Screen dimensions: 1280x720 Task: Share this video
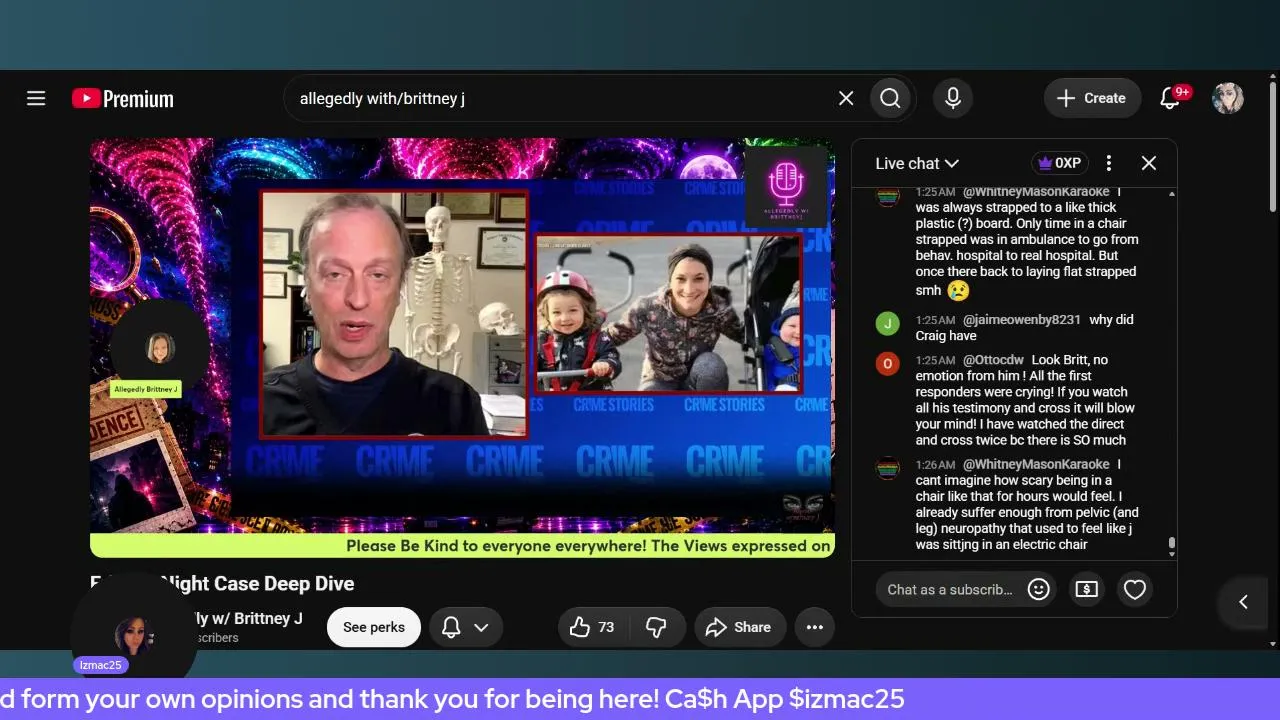pyautogui.click(x=739, y=627)
